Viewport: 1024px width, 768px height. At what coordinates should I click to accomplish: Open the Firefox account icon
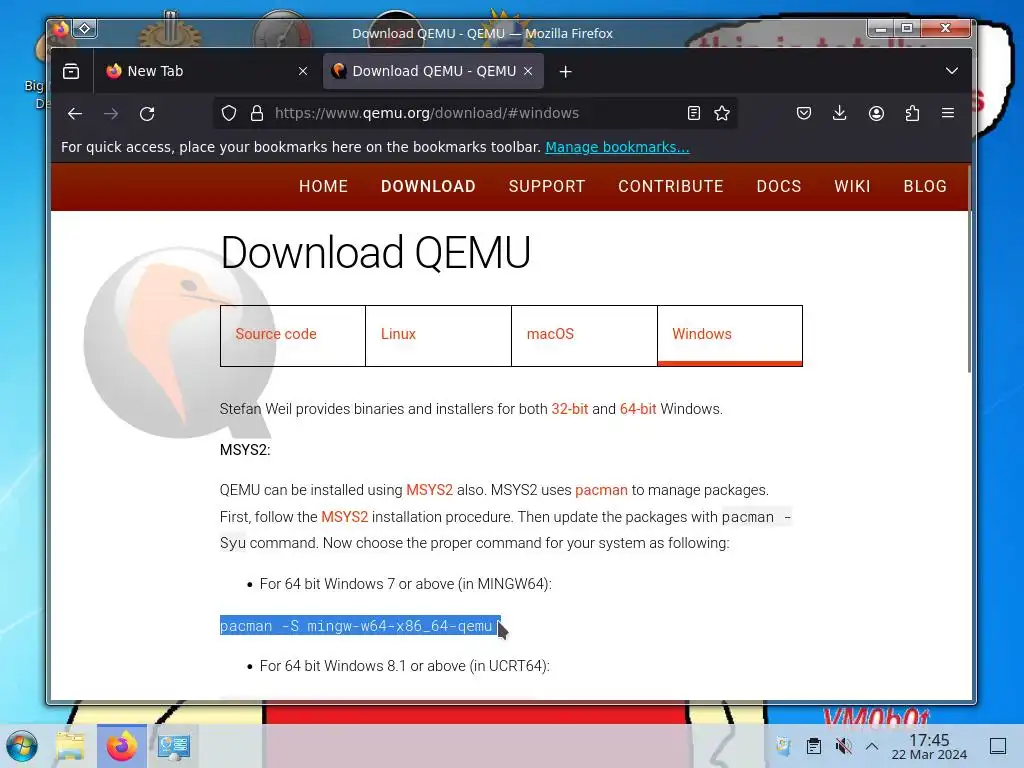click(876, 113)
